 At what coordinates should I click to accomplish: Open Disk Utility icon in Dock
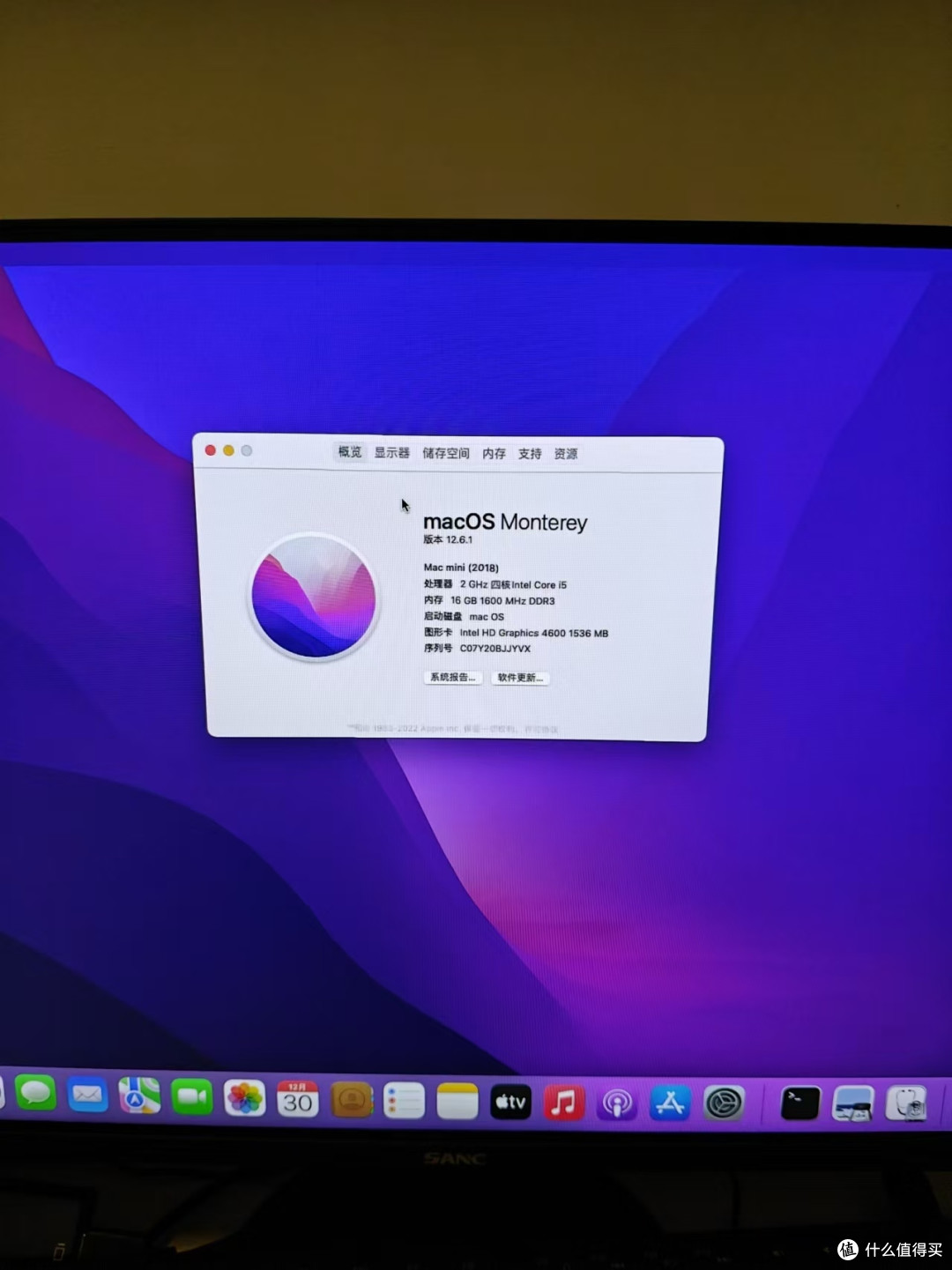point(906,1103)
